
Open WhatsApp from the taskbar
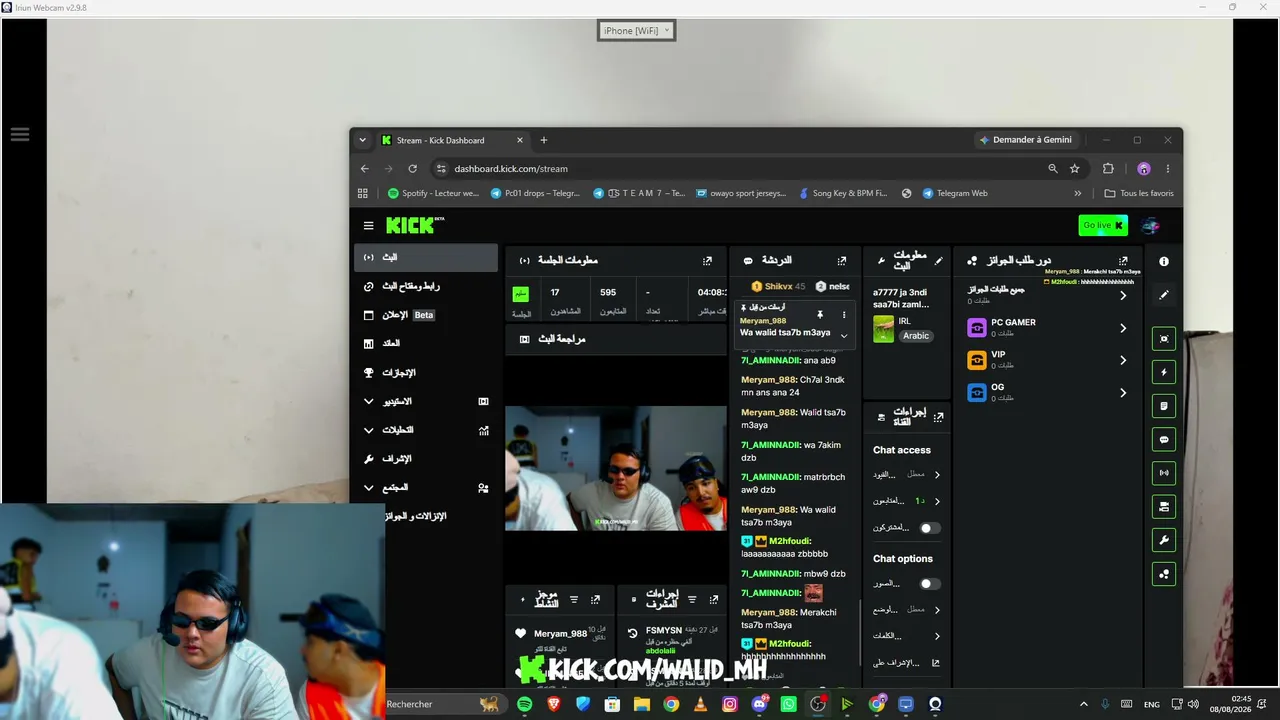[789, 704]
